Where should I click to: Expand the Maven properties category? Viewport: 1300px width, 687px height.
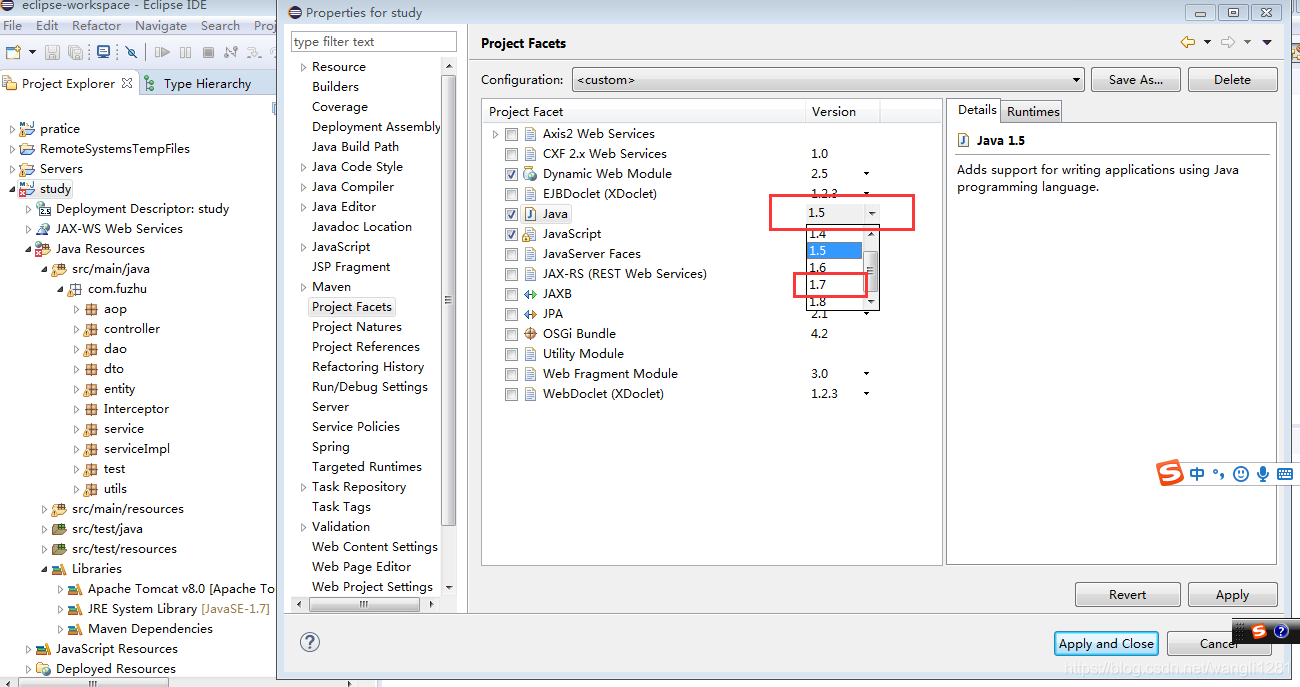pyautogui.click(x=303, y=287)
